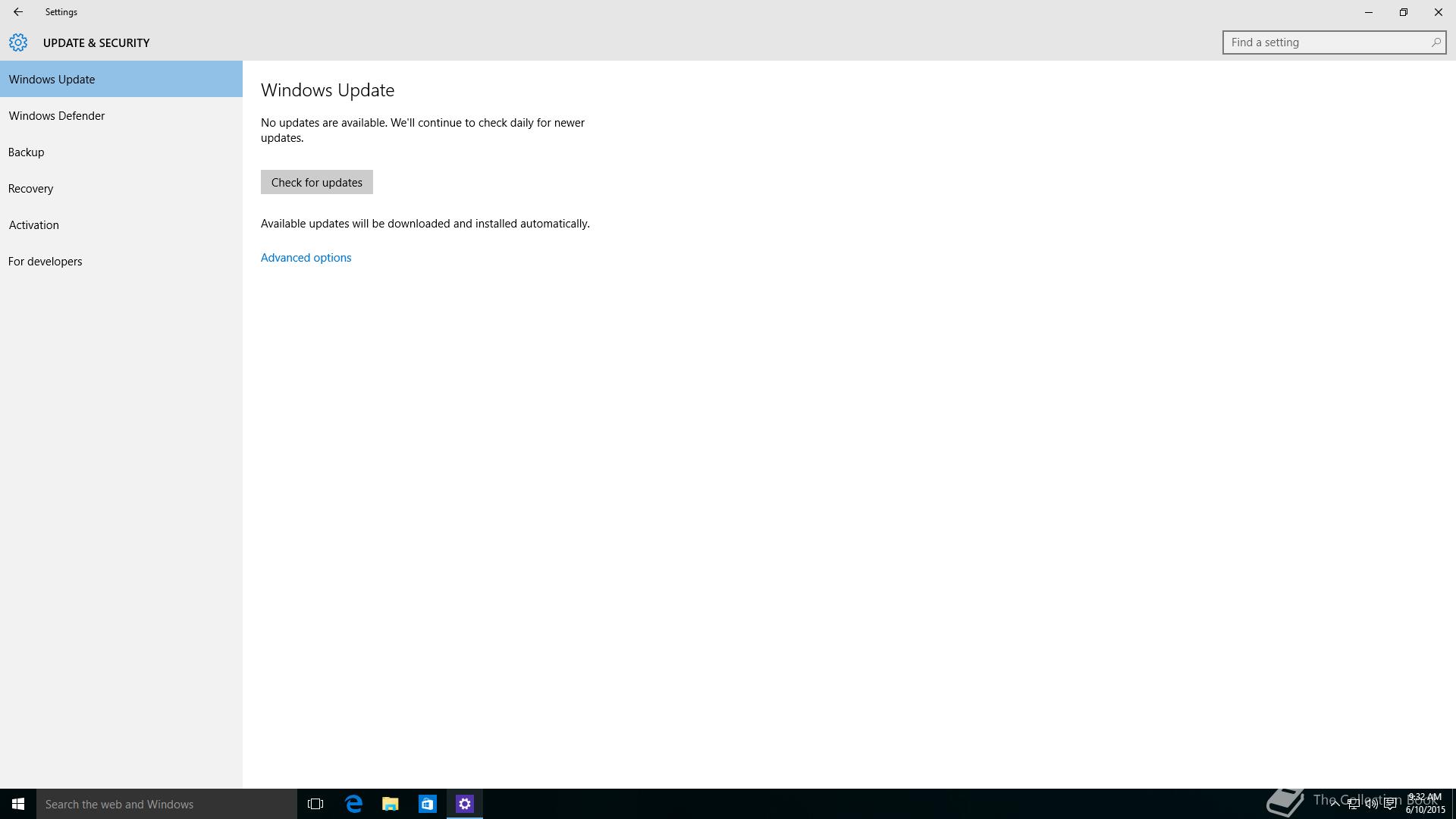Image resolution: width=1456 pixels, height=819 pixels.
Task: Open the Store app from the taskbar
Action: [428, 804]
